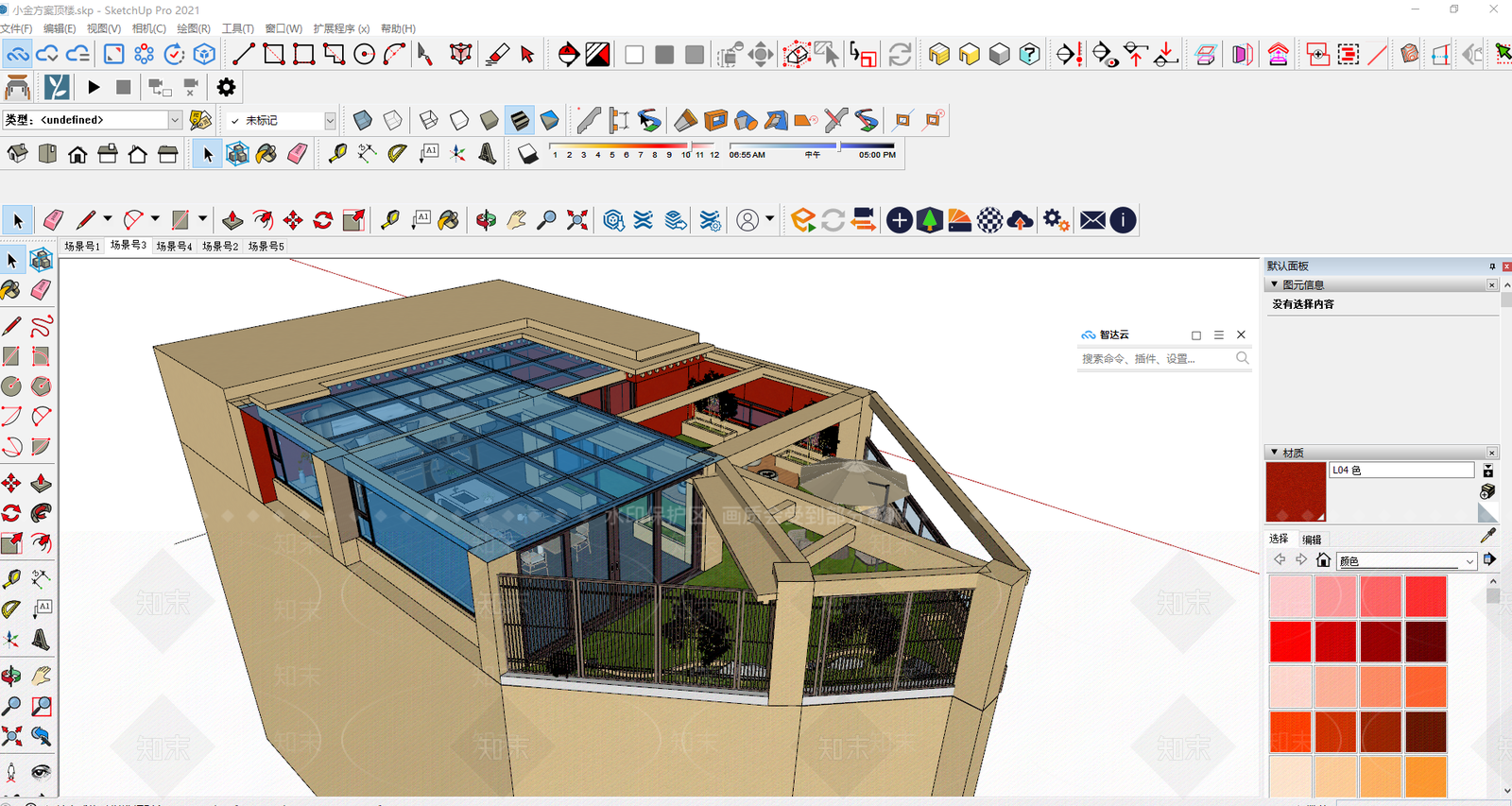Open the black settings gear icon

pyautogui.click(x=226, y=87)
